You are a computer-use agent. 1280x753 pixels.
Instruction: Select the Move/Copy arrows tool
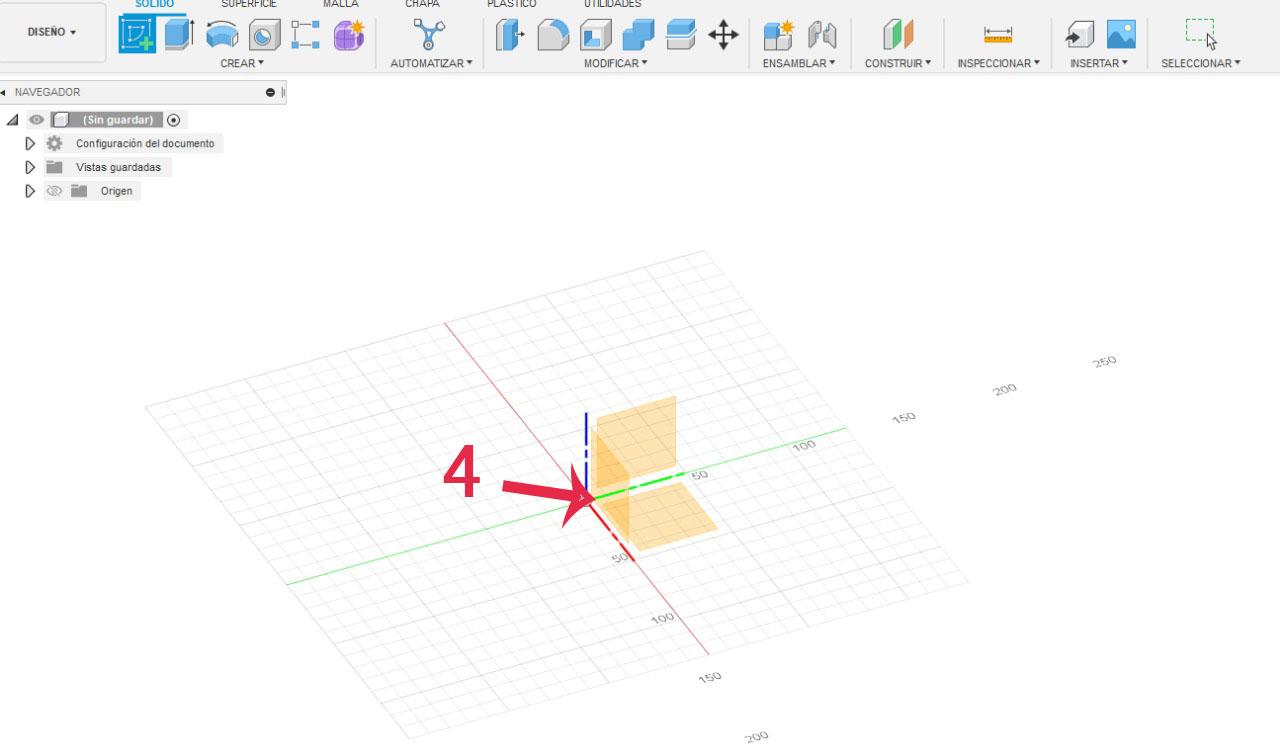tap(723, 36)
